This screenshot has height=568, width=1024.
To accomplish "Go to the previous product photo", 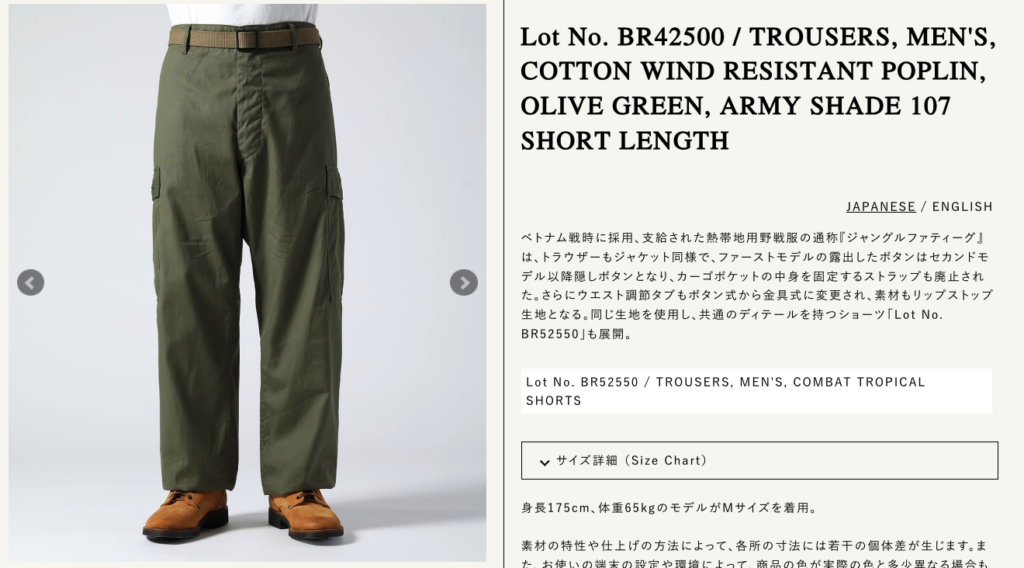I will (x=30, y=283).
